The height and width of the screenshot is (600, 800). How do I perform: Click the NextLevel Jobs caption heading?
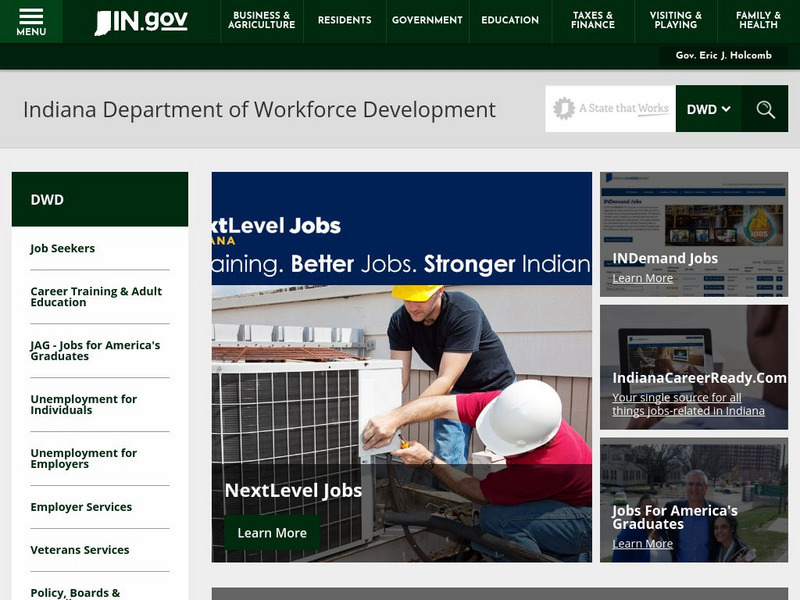pyautogui.click(x=293, y=490)
